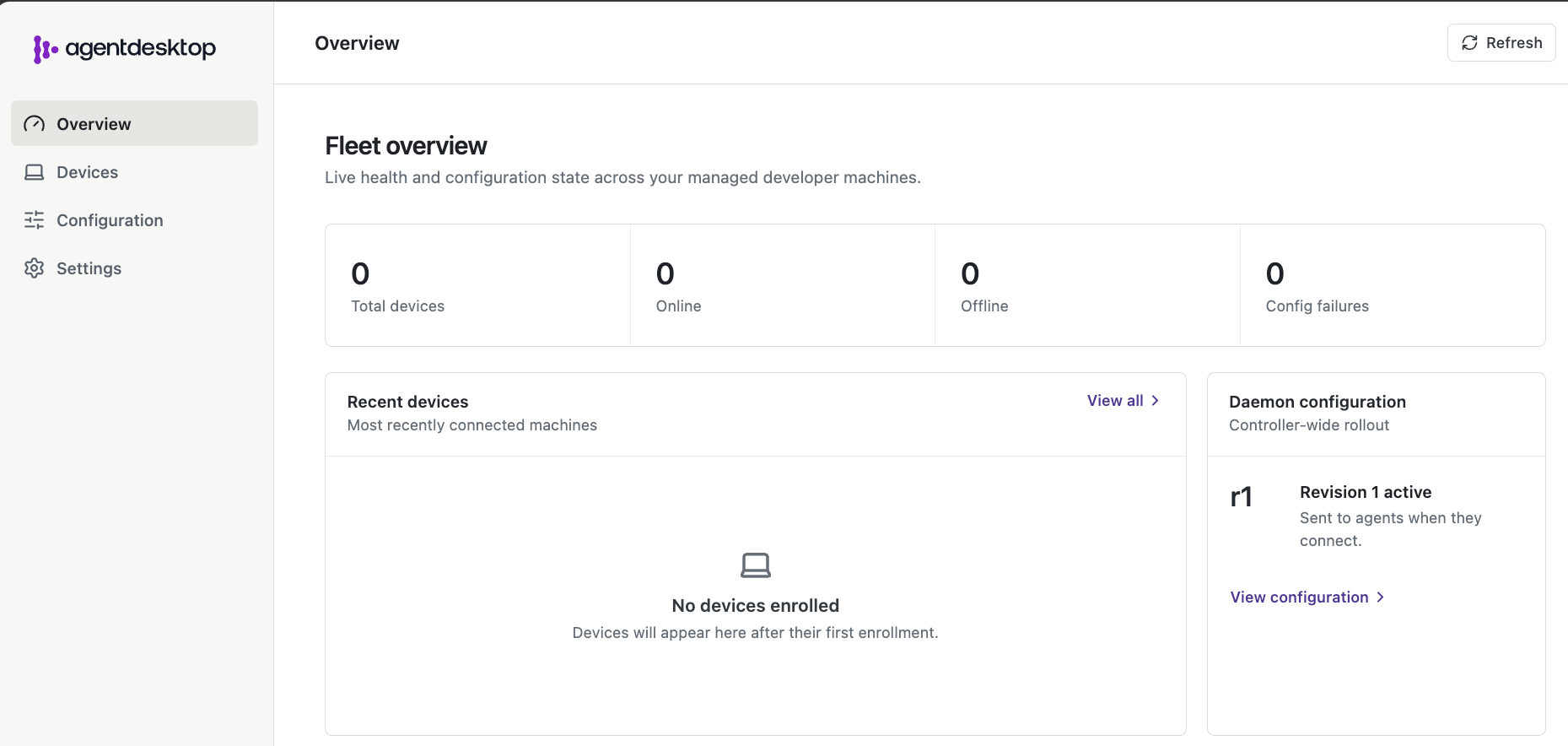Click the Sent to agents when they connect text

pyautogui.click(x=1391, y=529)
